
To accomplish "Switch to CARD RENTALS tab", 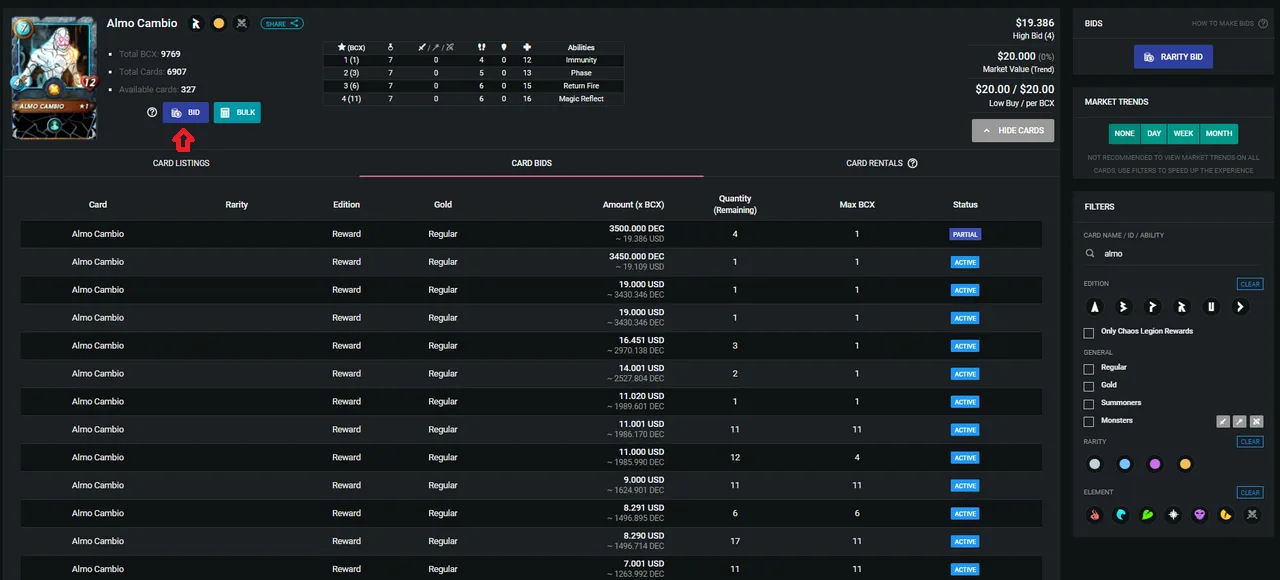I will 881,163.
